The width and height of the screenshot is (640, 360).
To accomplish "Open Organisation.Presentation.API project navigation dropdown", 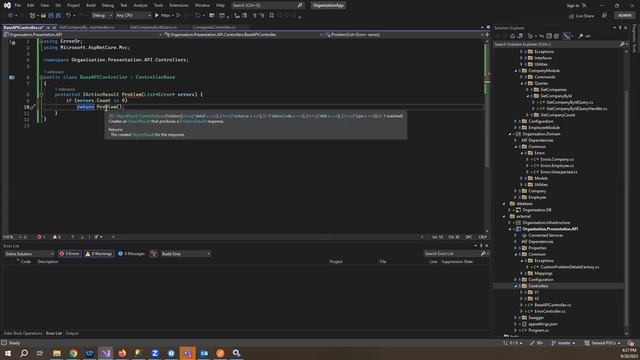I will point(83,35).
